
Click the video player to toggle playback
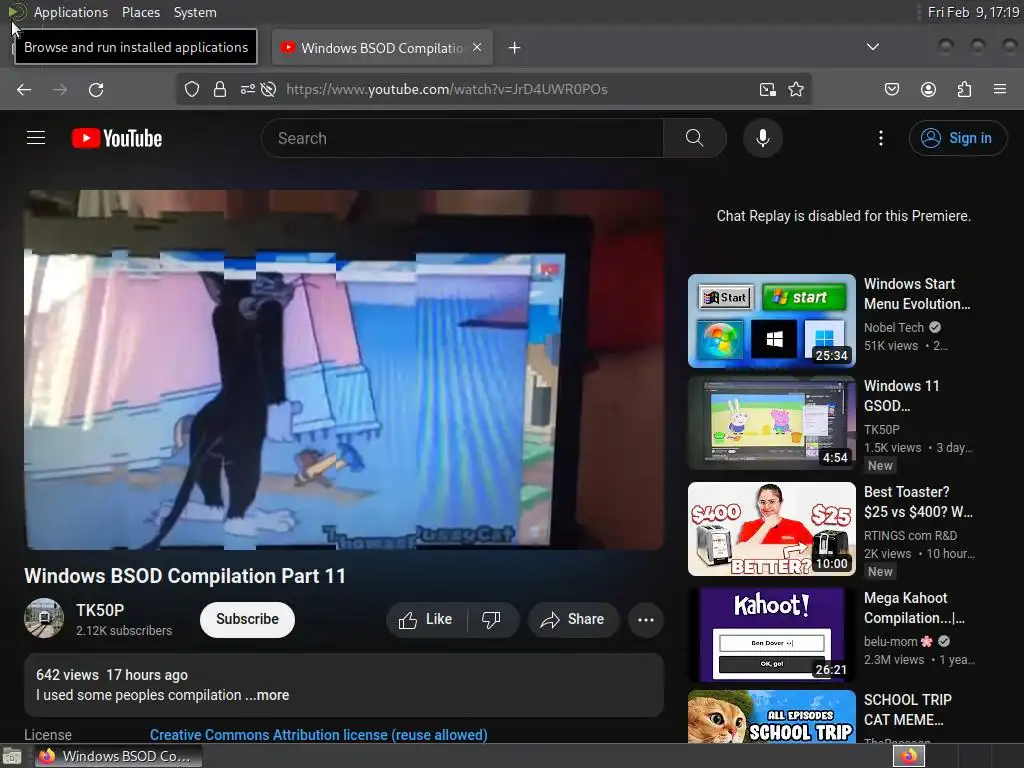tap(344, 370)
